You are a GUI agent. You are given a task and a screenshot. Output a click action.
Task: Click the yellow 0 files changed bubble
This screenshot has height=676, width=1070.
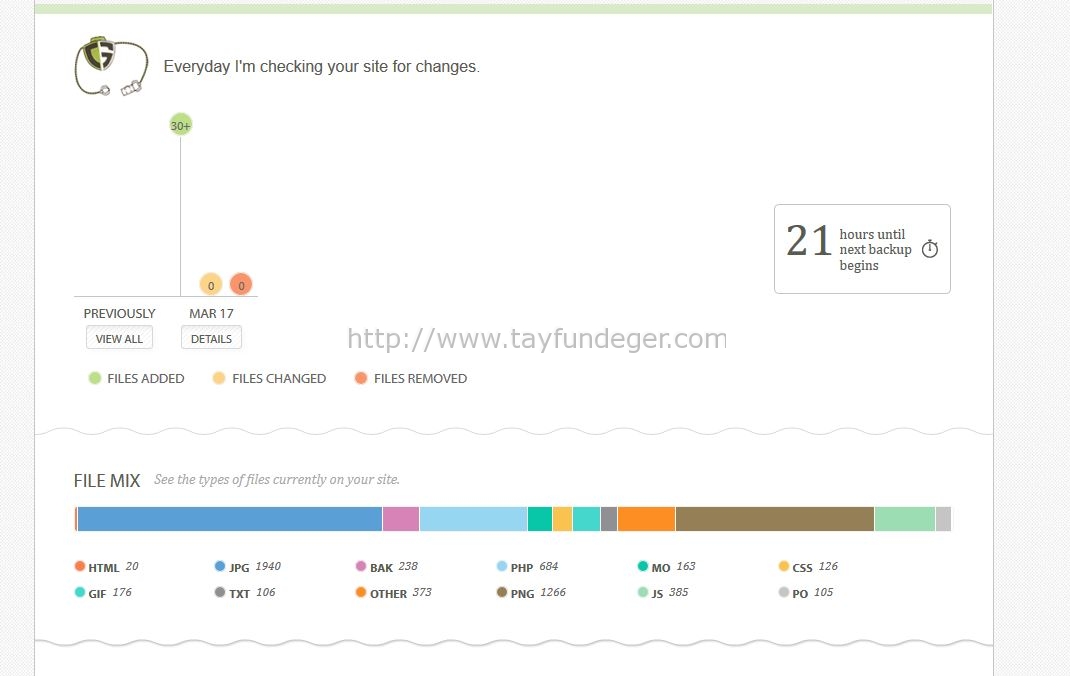tap(211, 284)
